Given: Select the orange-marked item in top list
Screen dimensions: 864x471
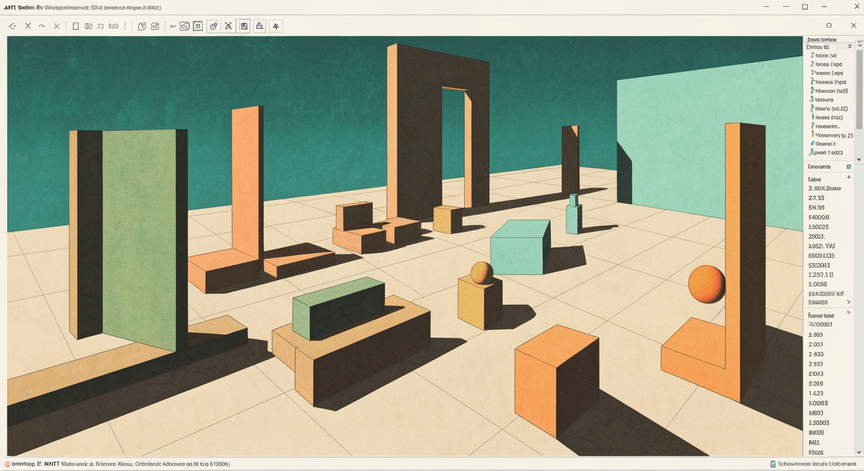Looking at the screenshot, I should (831, 134).
